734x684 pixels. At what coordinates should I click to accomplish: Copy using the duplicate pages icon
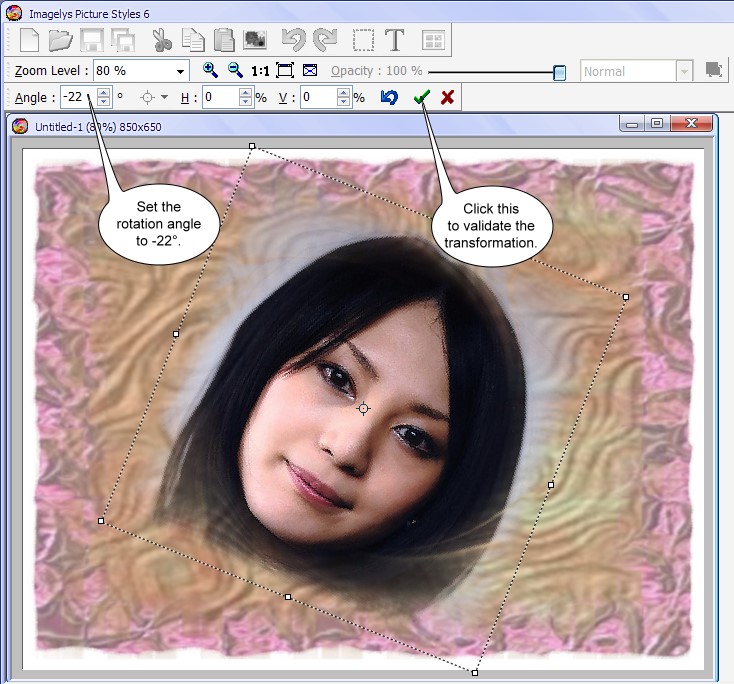[x=193, y=40]
